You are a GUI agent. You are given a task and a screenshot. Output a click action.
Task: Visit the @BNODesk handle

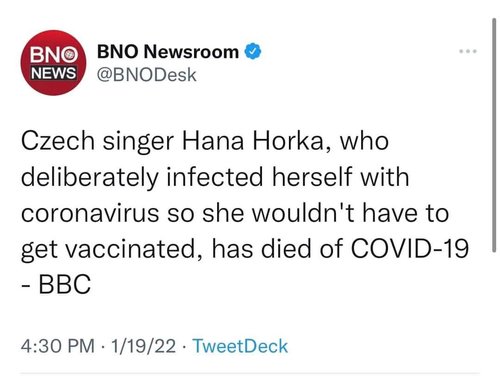[x=146, y=75]
